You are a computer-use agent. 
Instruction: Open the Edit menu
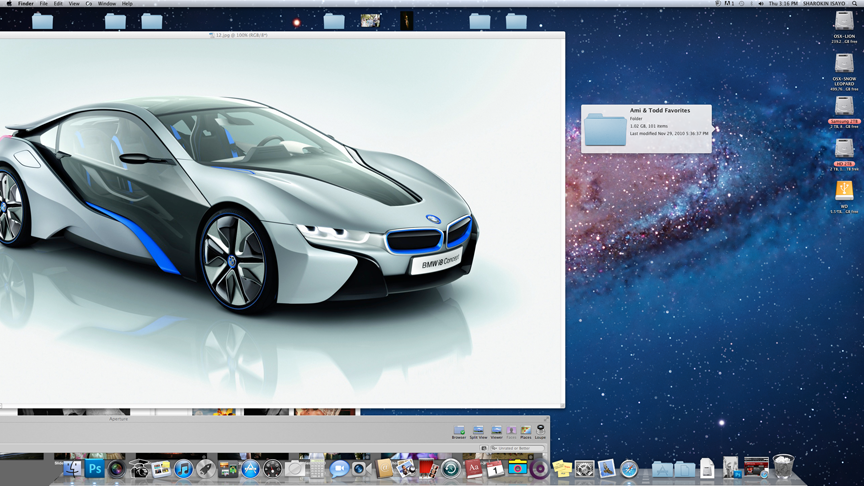pyautogui.click(x=58, y=3)
